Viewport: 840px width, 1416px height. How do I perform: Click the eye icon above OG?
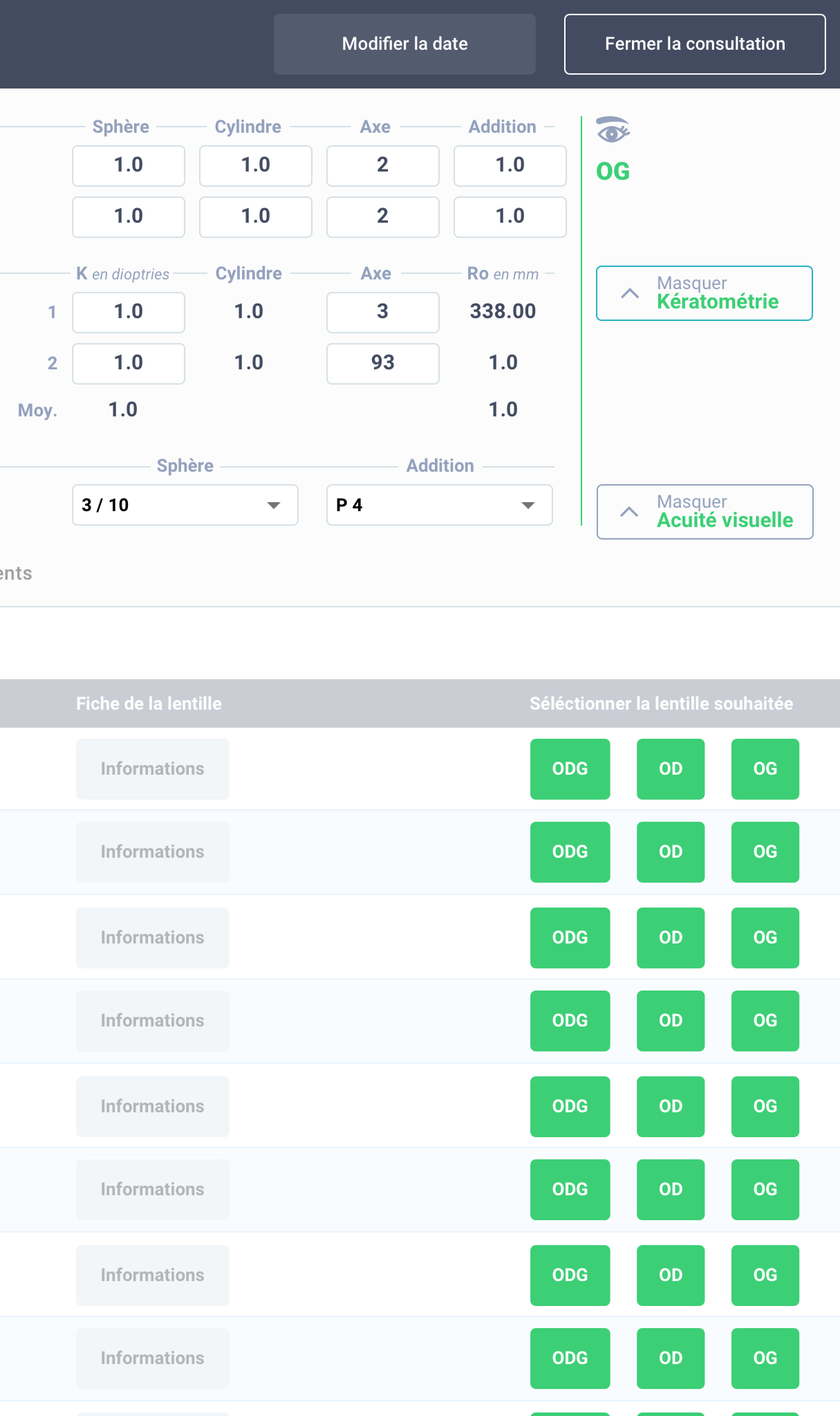pos(613,130)
